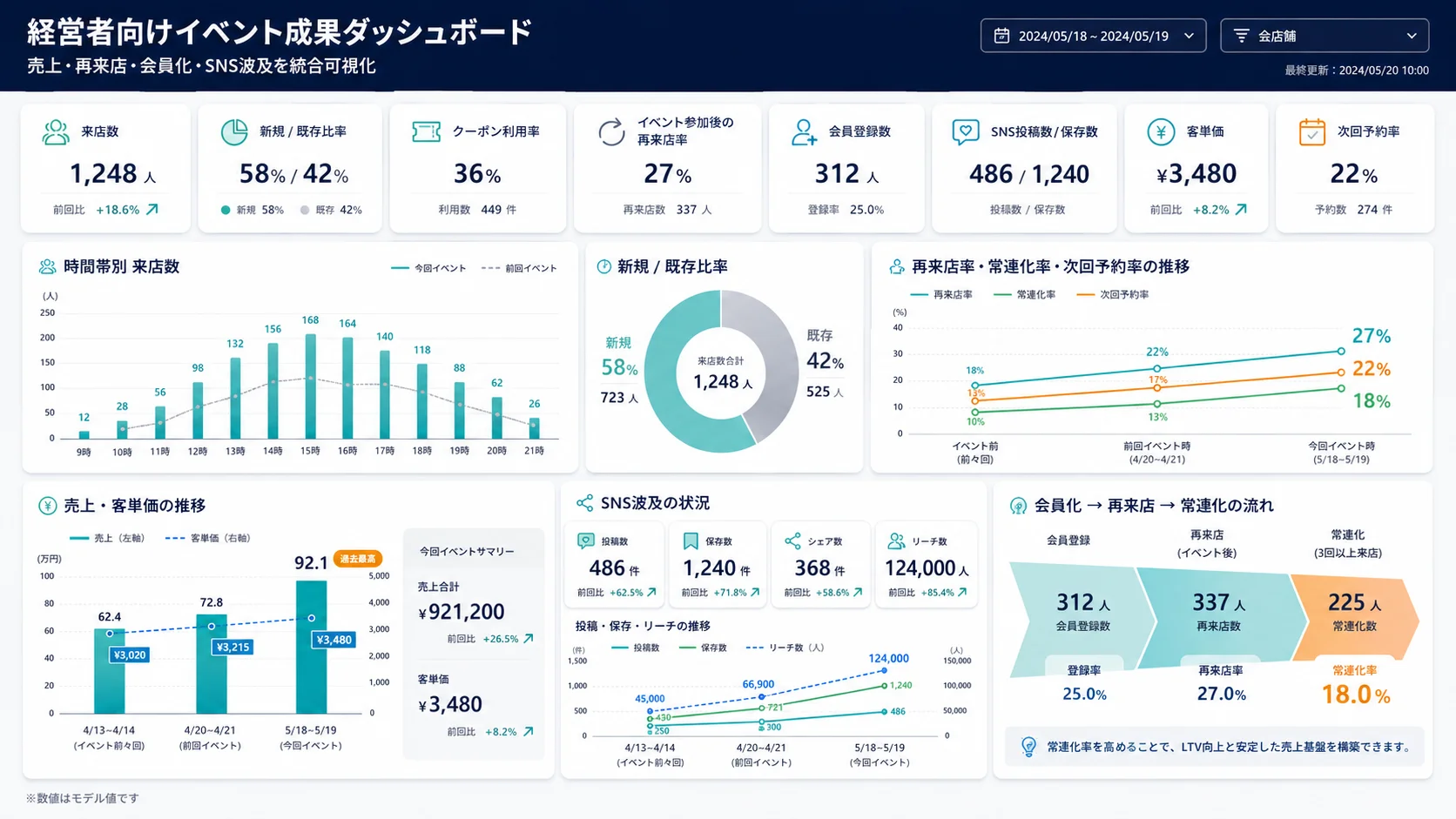Select the 常連化数 225人 orange funnel stage
1456x819 pixels.
(x=1354, y=613)
